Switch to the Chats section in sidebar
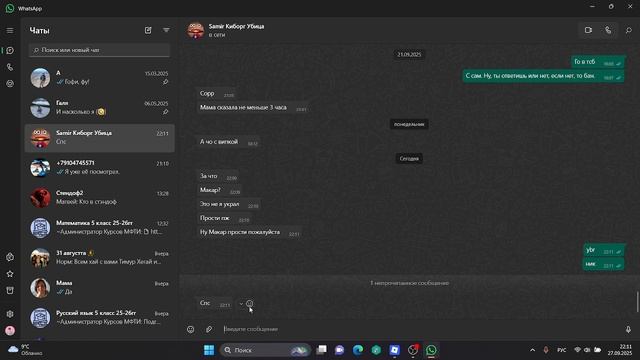 click(10, 51)
